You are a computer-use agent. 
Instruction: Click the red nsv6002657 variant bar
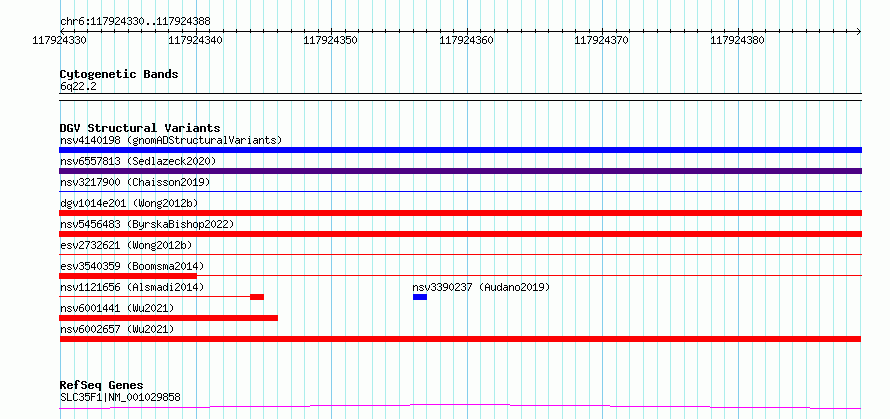[460, 339]
